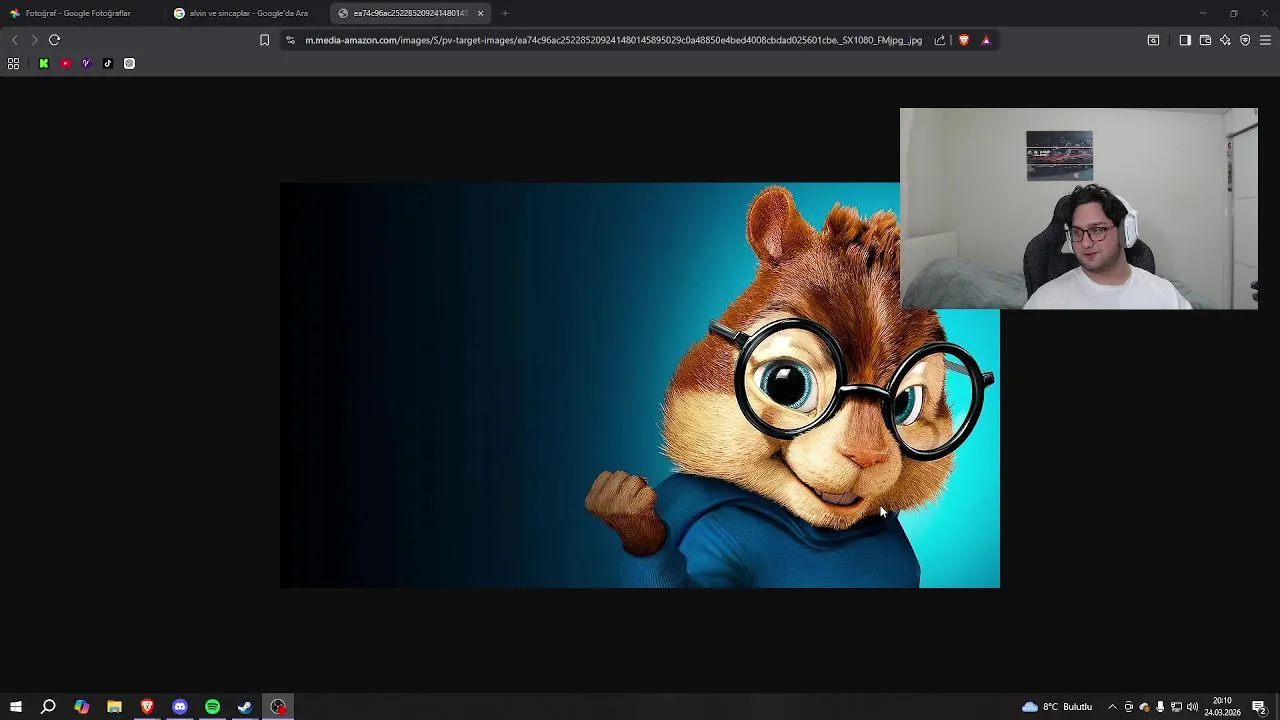Viewport: 1280px width, 720px height.
Task: Go forward to the next page
Action: 34,40
